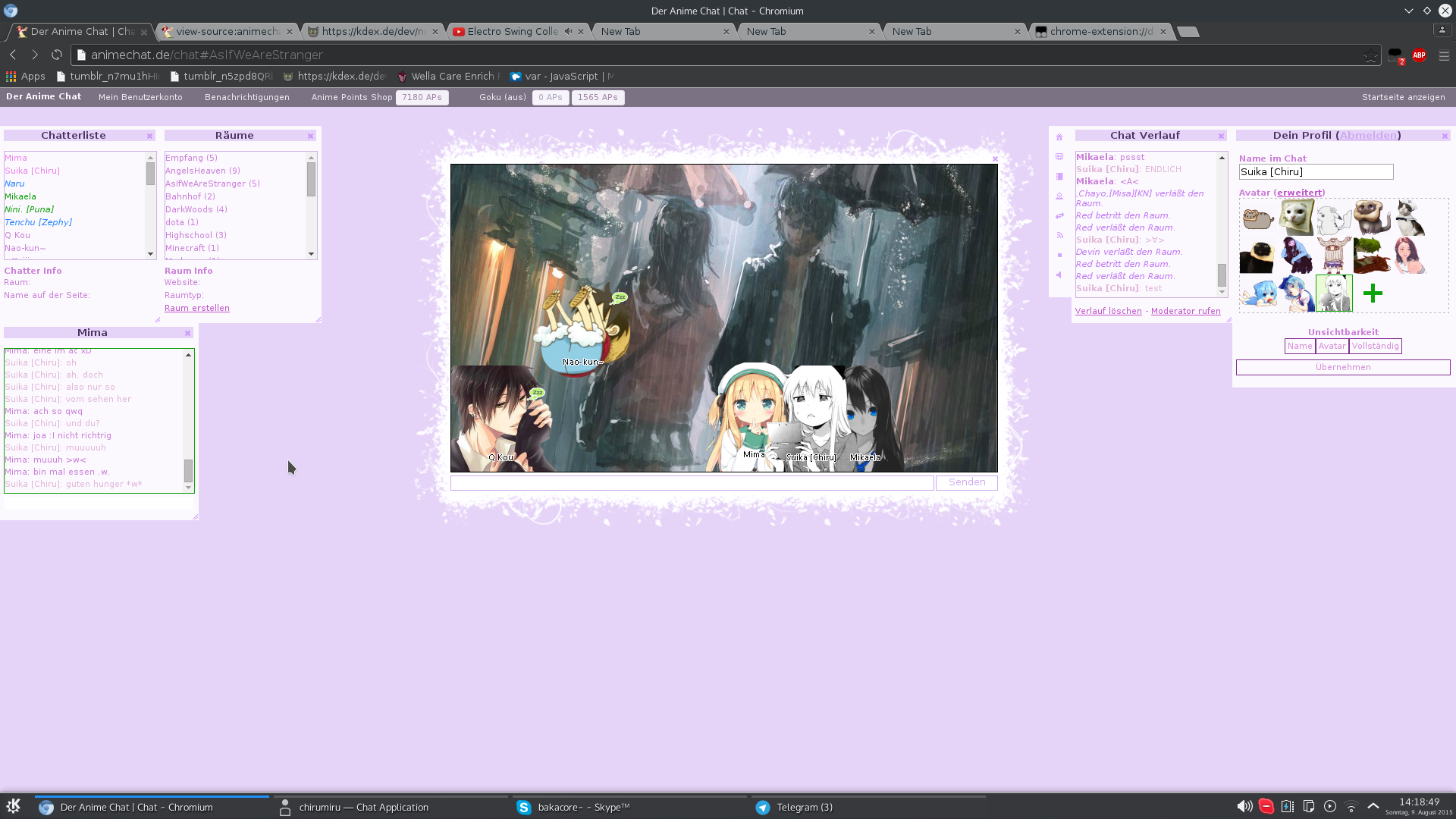Click the user profile icon in side strip
Screen dimensions: 1456x819
(1059, 196)
